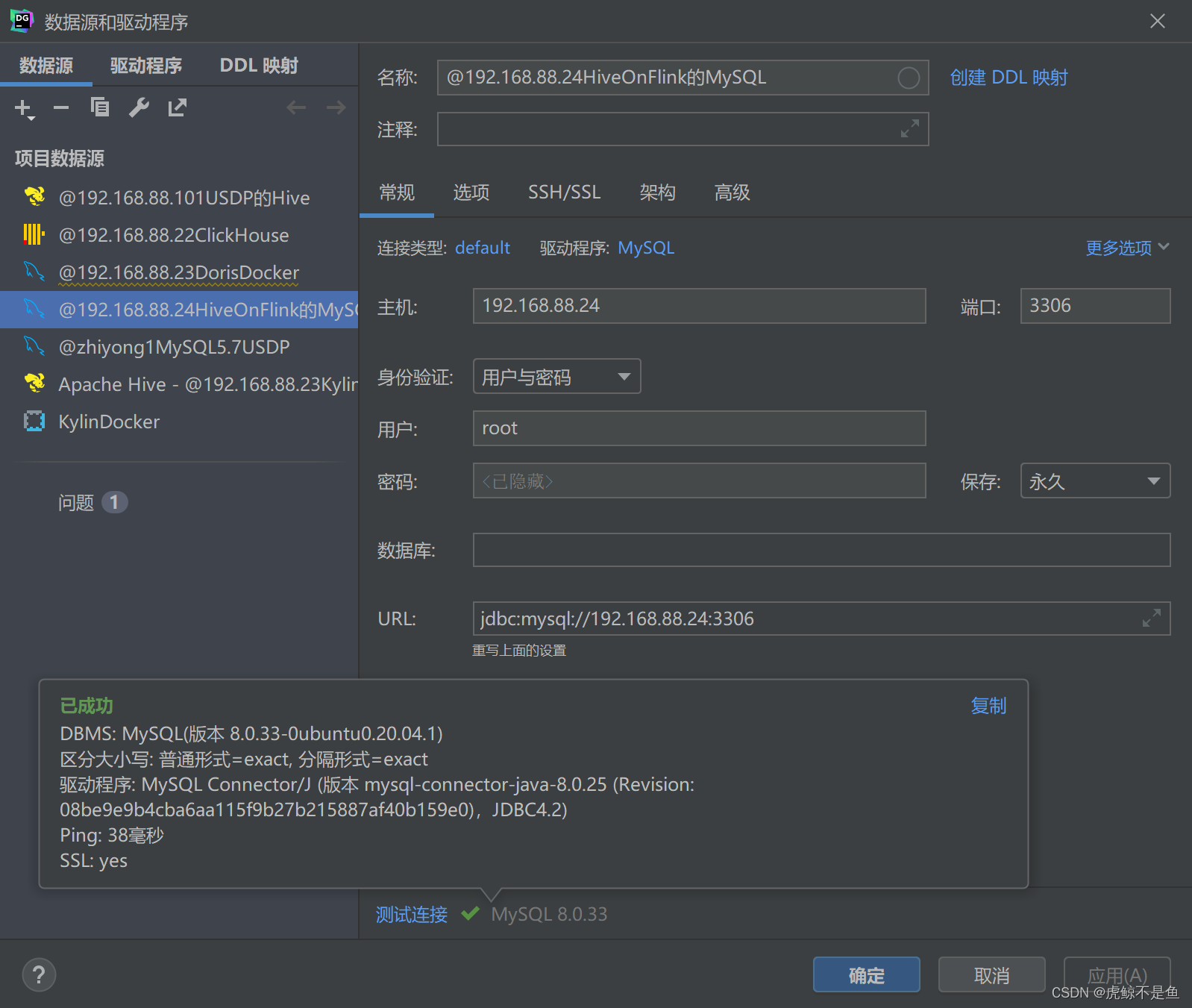Click the hidden 密码 password field
The image size is (1192, 1008).
(699, 480)
